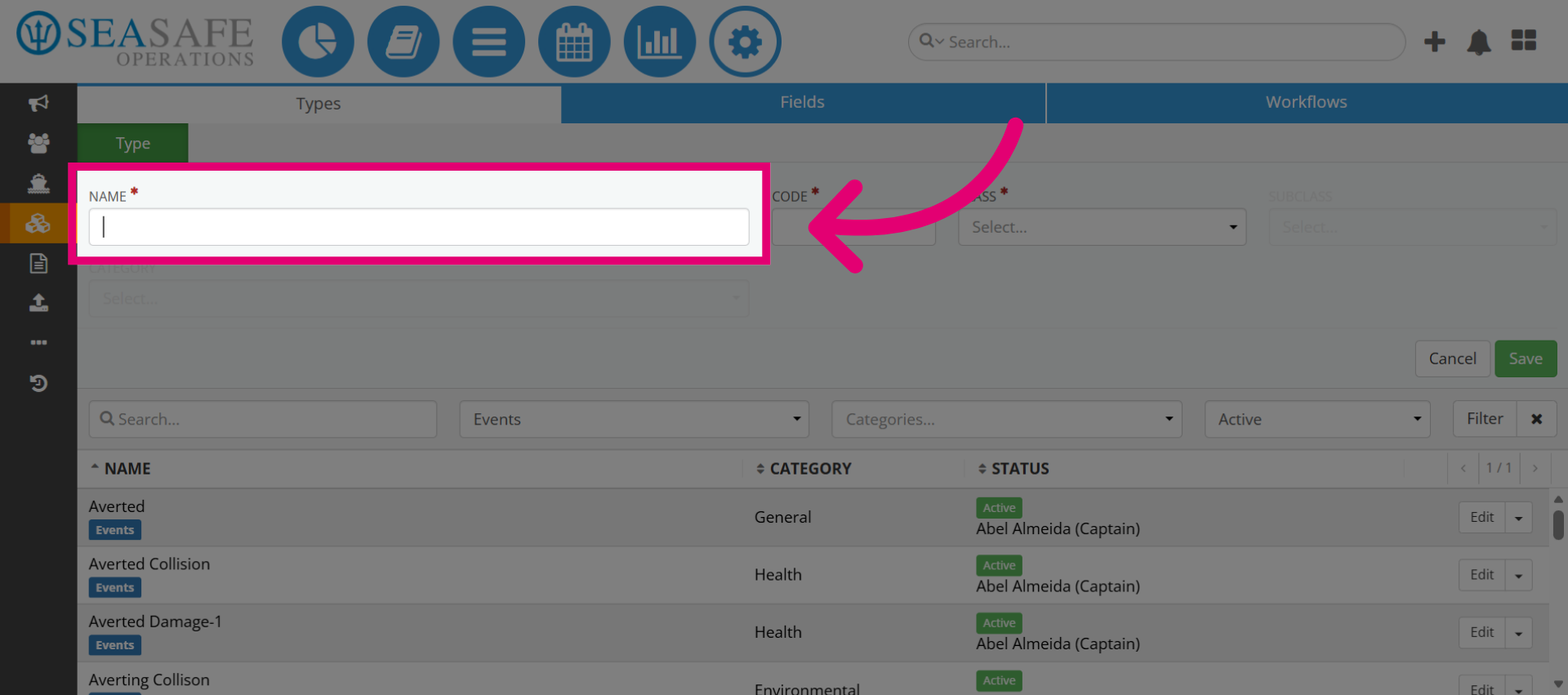
Task: Expand Edit options arrow for Averted
Action: pos(1518,518)
